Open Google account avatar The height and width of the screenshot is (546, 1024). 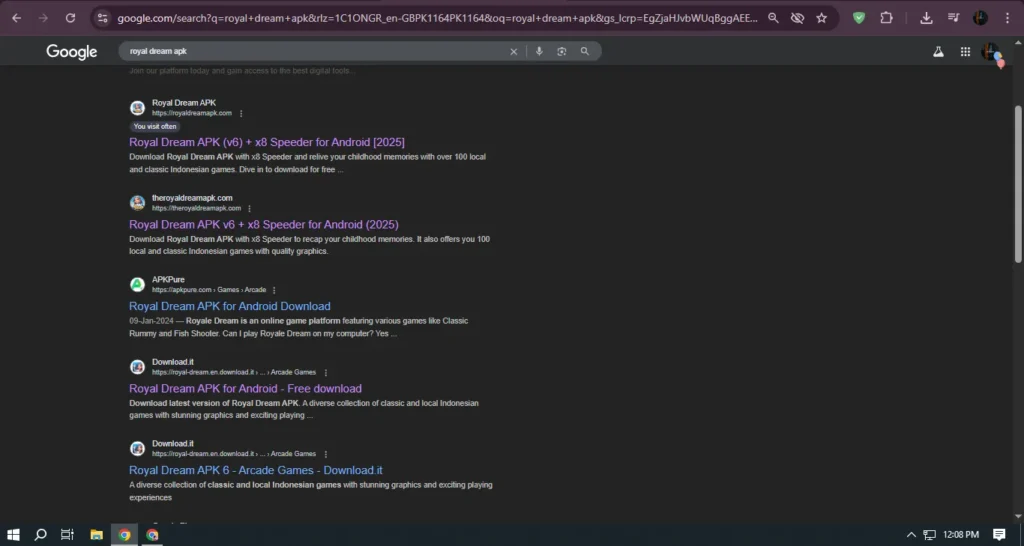pyautogui.click(x=991, y=53)
